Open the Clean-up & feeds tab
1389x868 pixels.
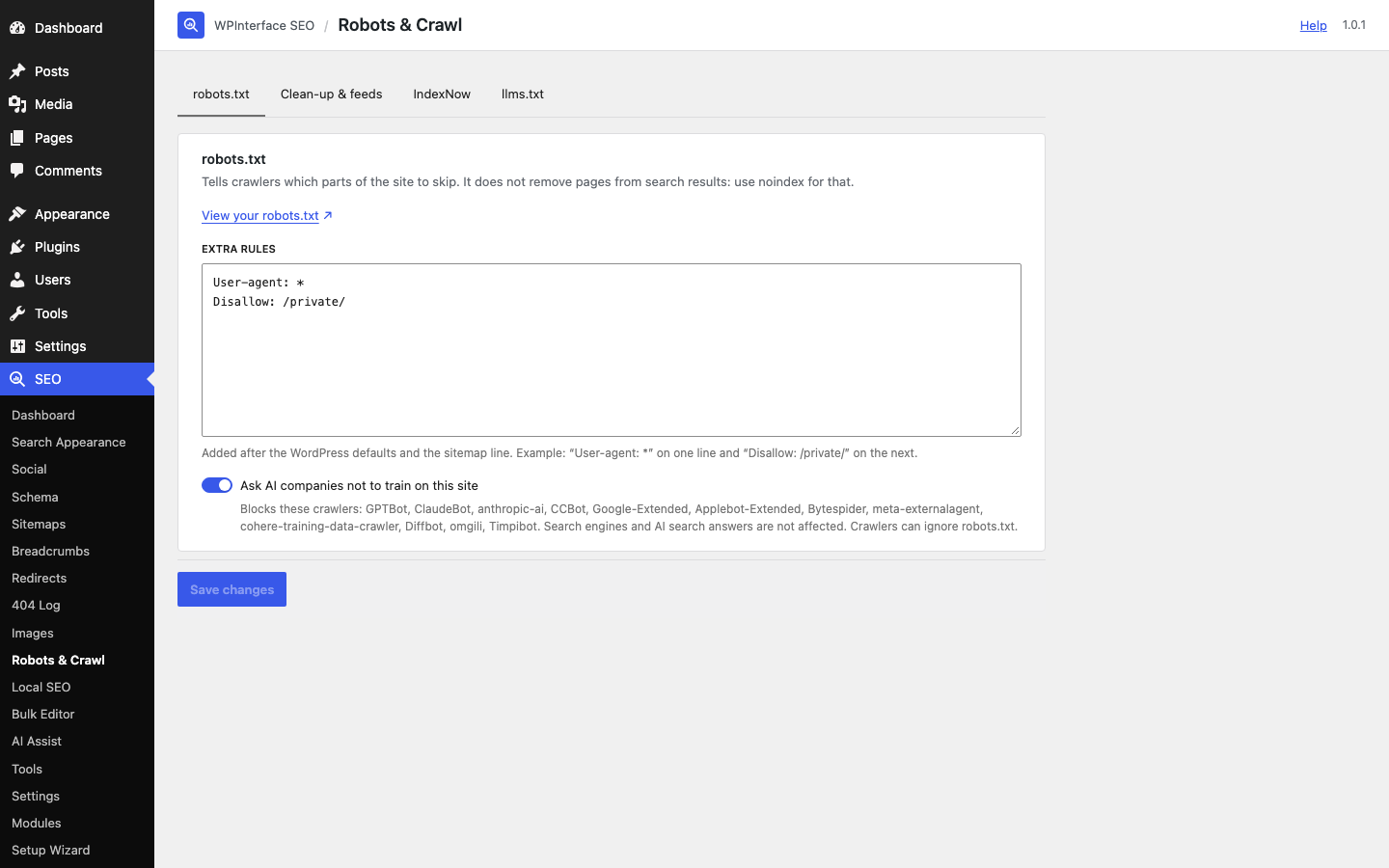[331, 94]
